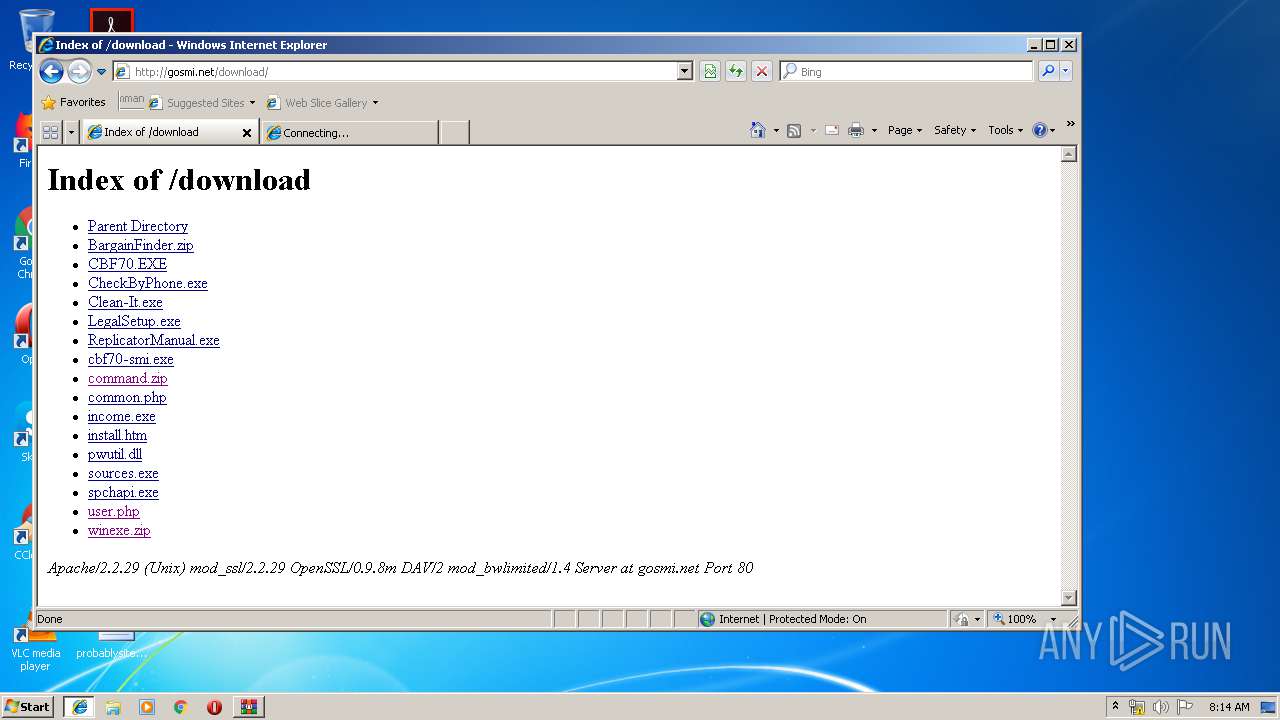
Task: Click the cbf70-smi.exe link
Action: 131,359
